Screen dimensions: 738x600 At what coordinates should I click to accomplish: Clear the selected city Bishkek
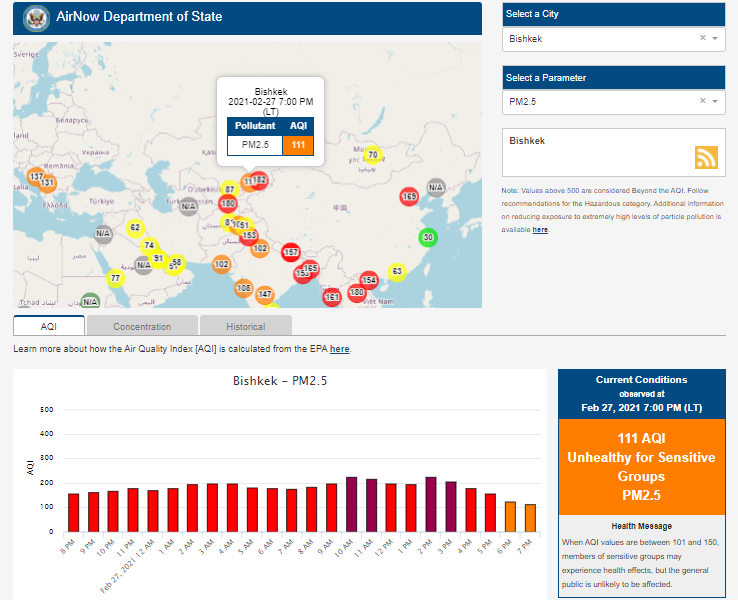[702, 38]
